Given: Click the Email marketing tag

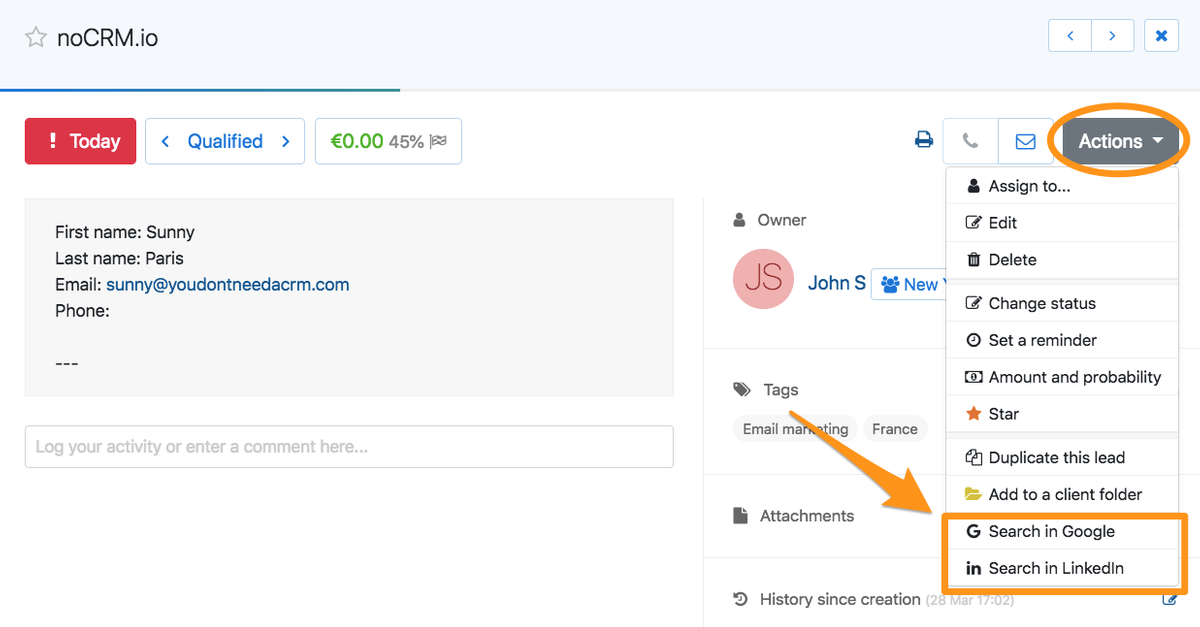Looking at the screenshot, I should click(x=795, y=429).
